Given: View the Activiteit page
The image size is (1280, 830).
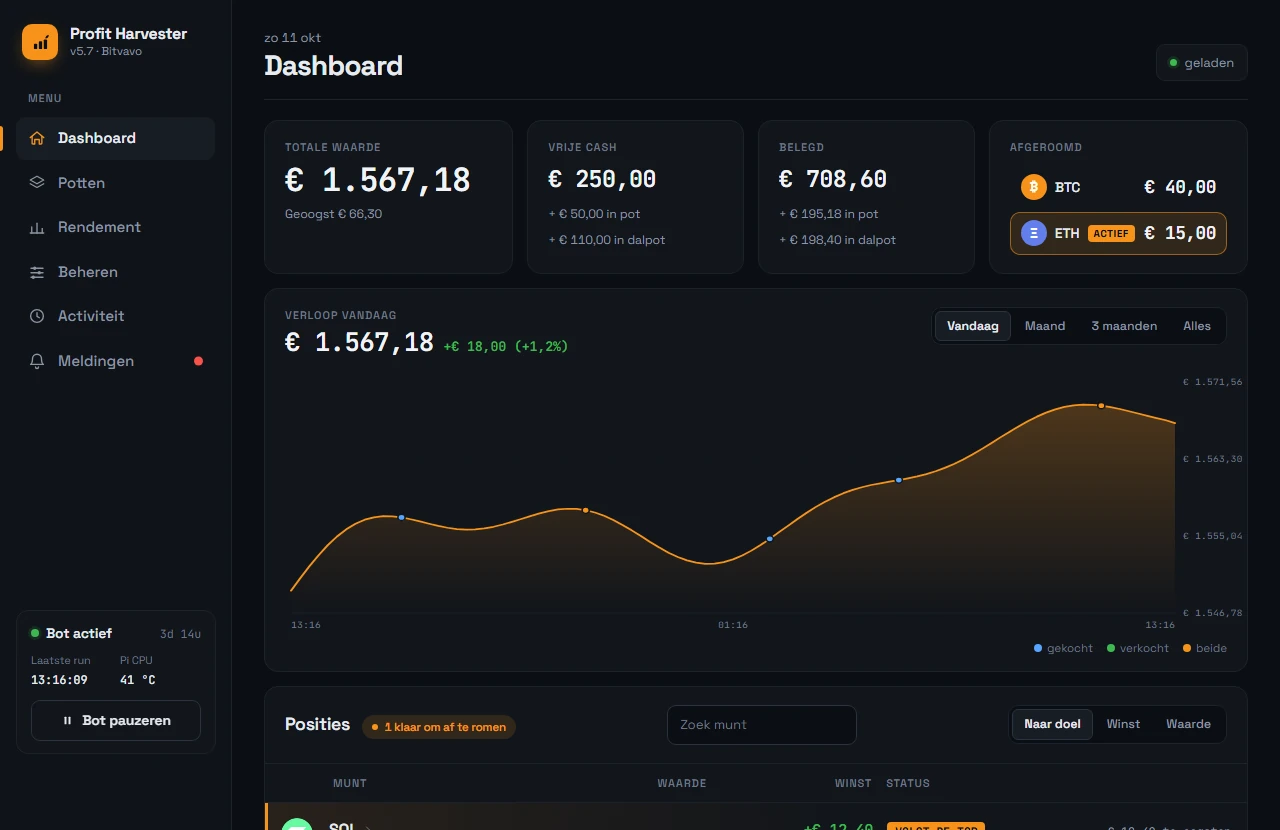Looking at the screenshot, I should pos(115,316).
